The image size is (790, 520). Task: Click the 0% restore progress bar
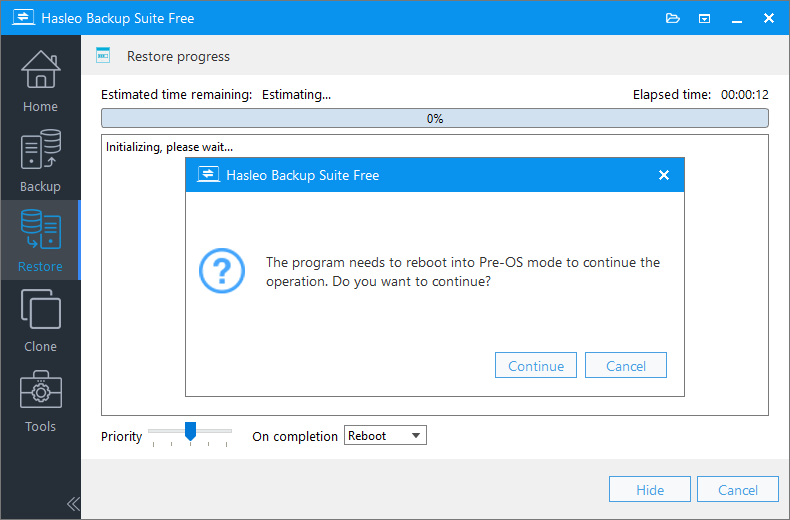435,118
